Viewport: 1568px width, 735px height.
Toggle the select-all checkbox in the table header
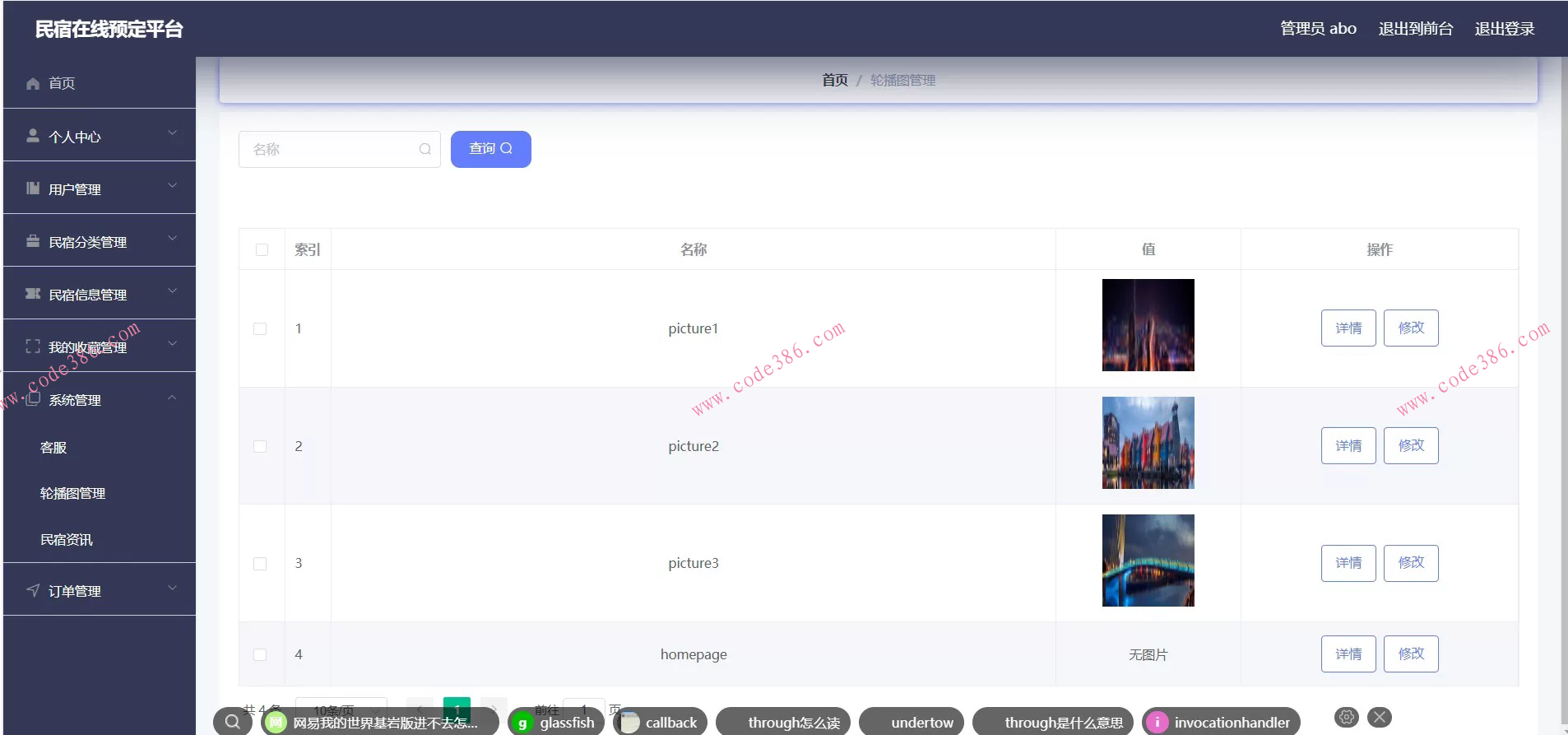[x=262, y=249]
